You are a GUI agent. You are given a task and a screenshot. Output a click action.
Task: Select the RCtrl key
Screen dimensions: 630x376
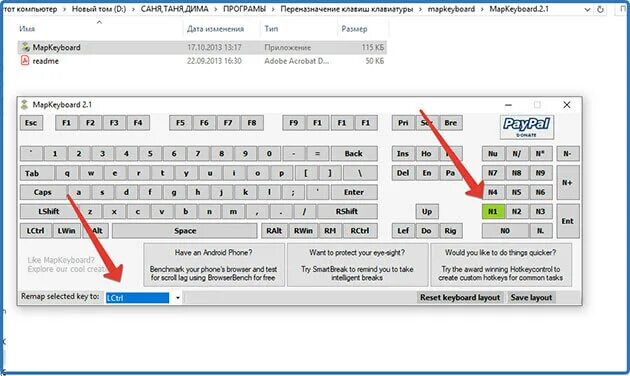[360, 231]
